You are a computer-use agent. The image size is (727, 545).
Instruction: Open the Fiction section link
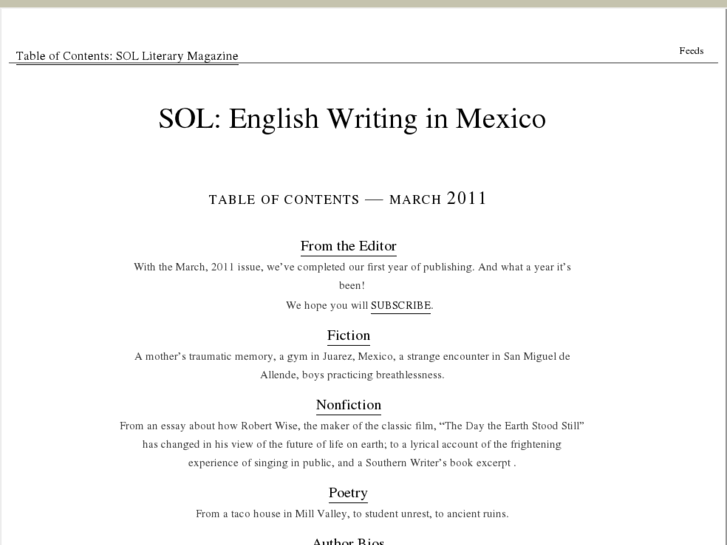pyautogui.click(x=348, y=335)
